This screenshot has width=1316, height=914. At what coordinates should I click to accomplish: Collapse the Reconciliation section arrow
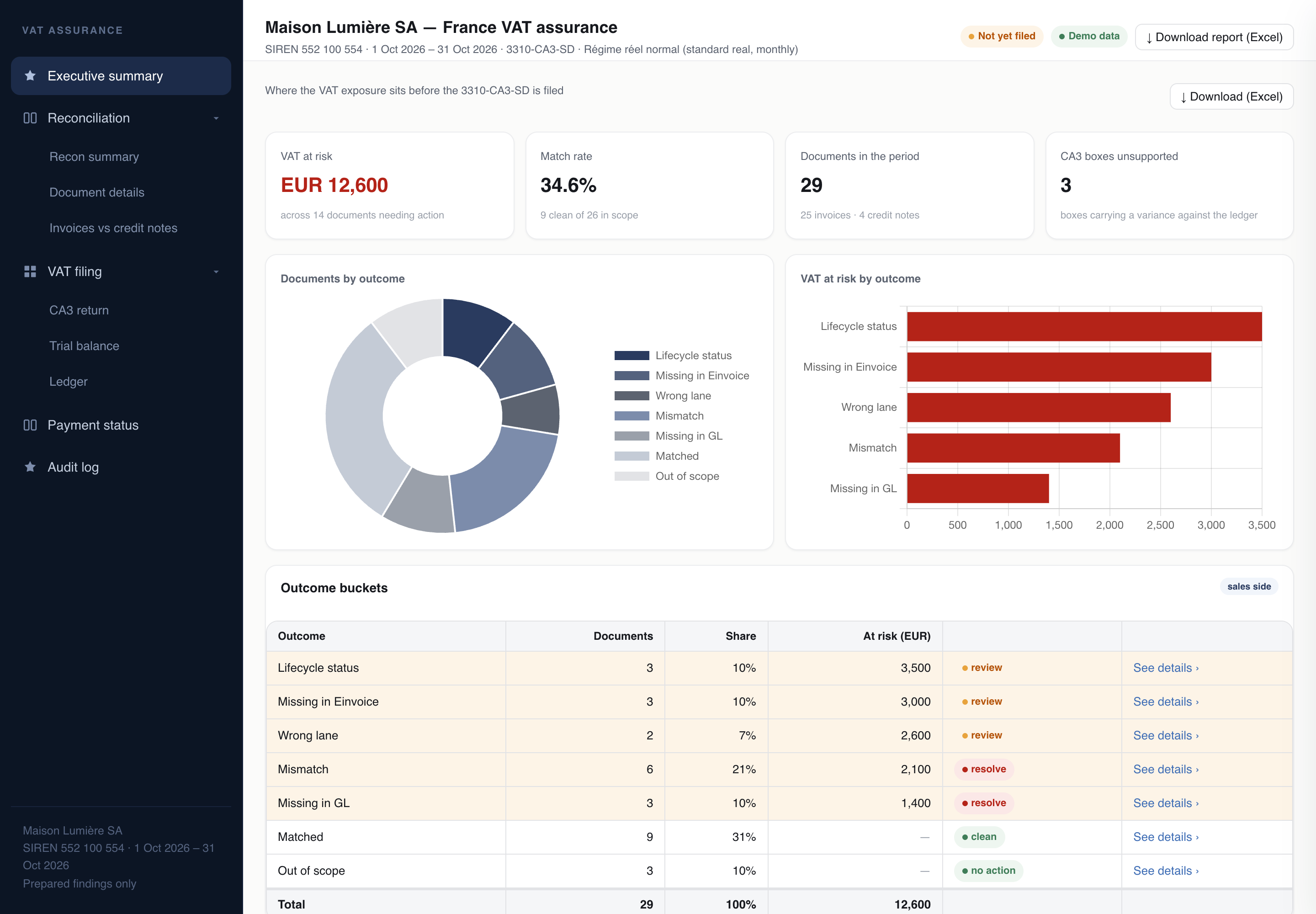click(x=216, y=118)
